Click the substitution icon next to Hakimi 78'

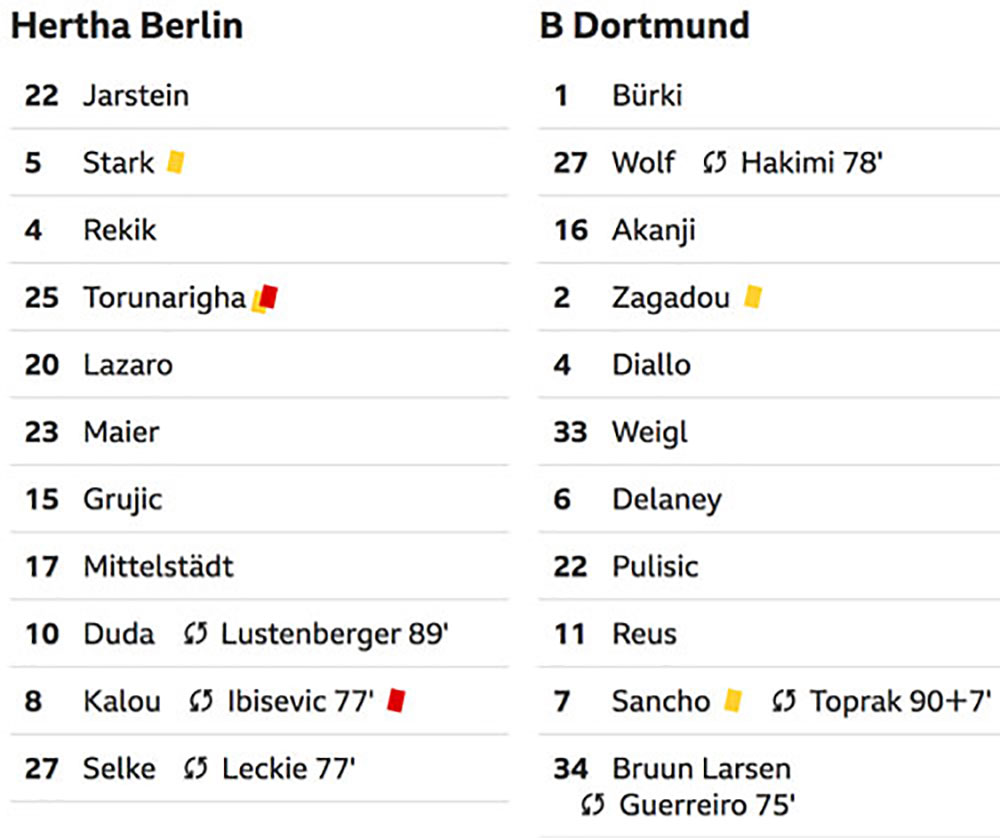[714, 163]
